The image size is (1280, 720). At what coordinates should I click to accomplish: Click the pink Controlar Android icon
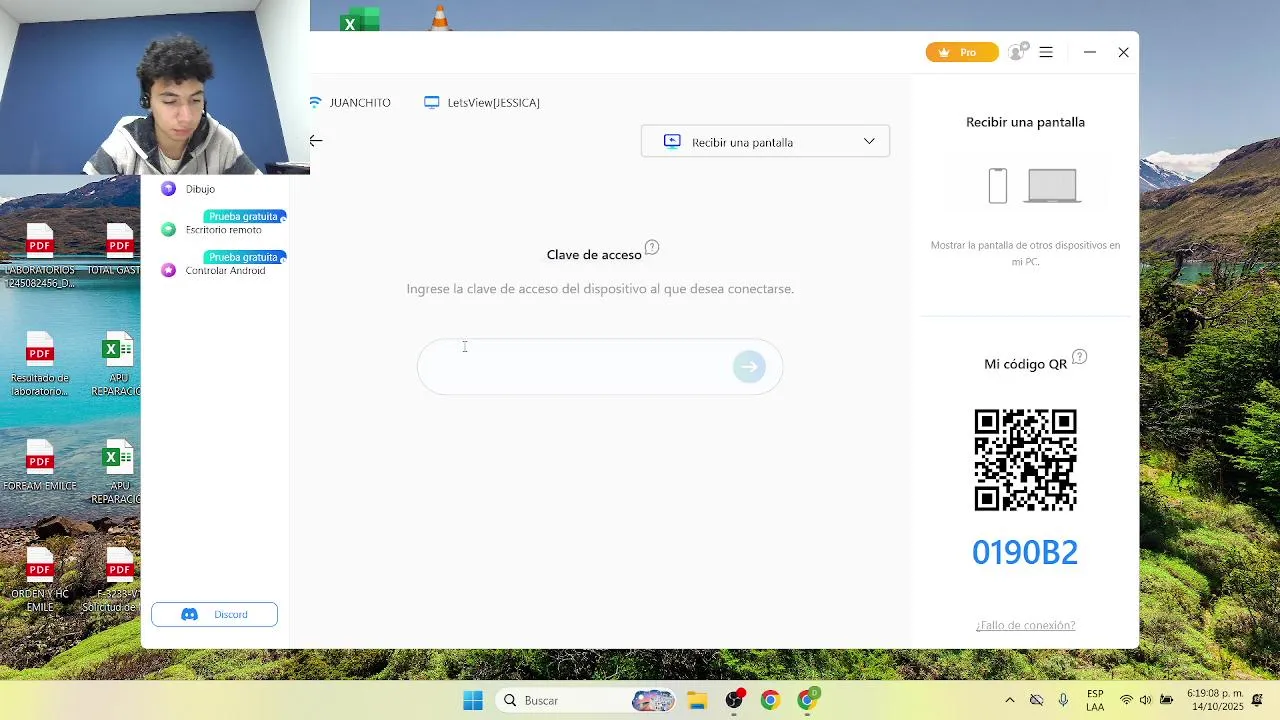[x=168, y=270]
